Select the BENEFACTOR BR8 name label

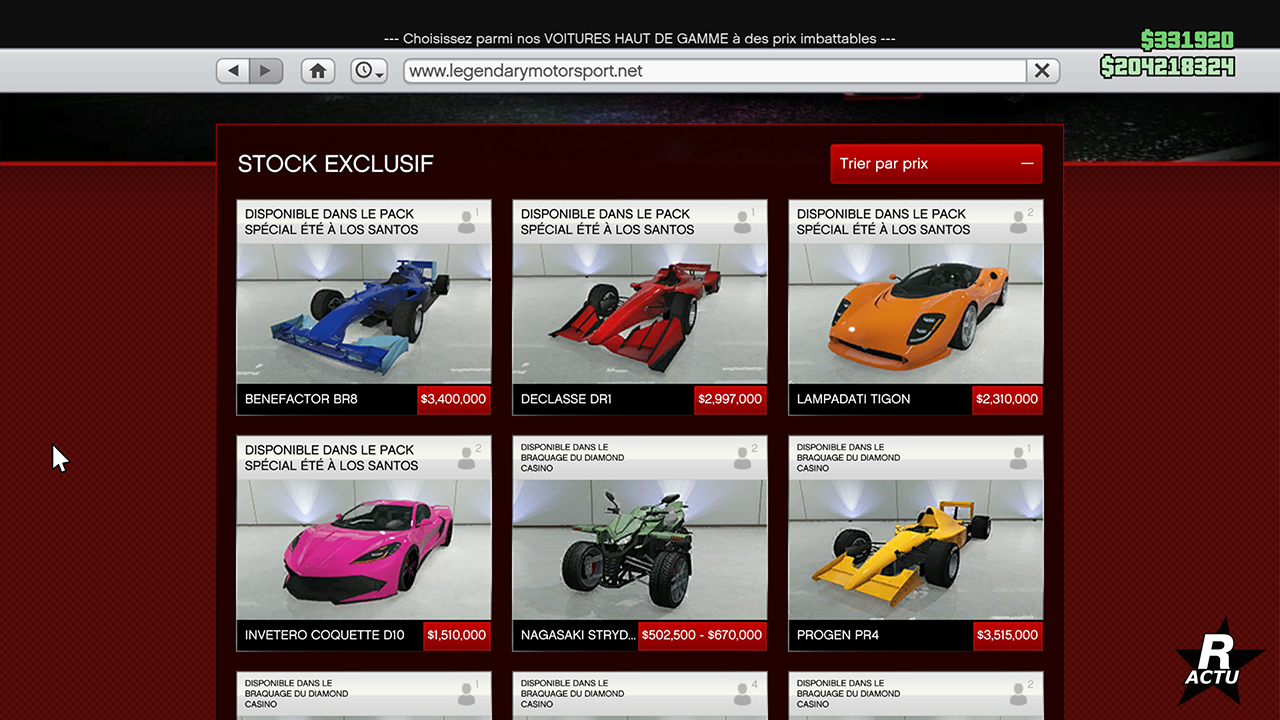pyautogui.click(x=301, y=399)
